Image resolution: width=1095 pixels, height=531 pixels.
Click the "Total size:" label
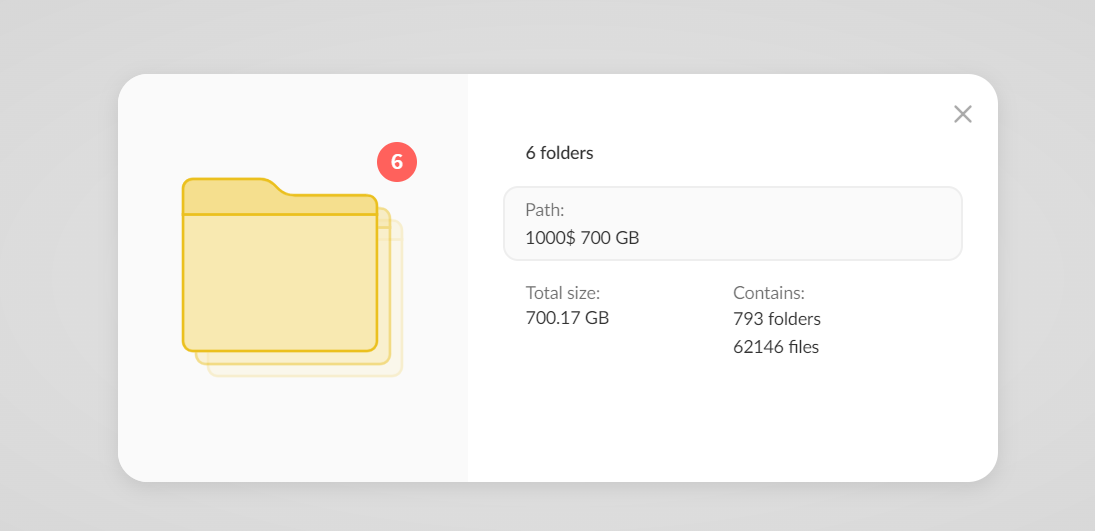(562, 293)
